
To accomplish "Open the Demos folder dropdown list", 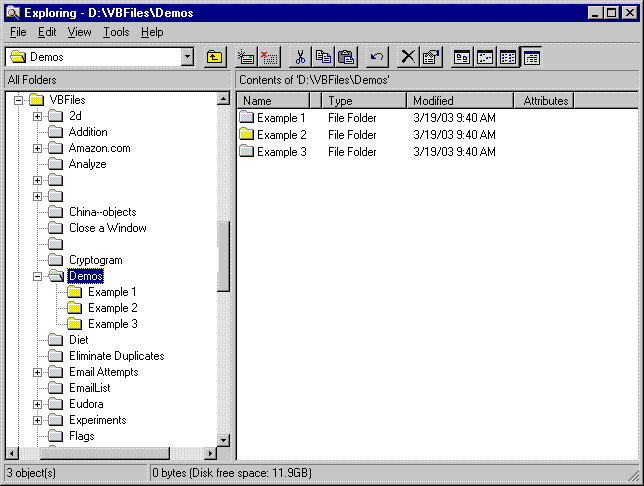I will click(187, 57).
